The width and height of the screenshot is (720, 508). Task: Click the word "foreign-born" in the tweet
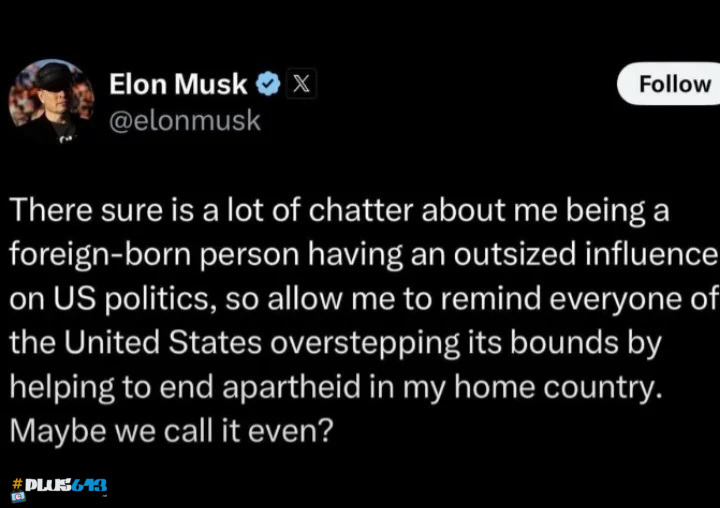100,254
